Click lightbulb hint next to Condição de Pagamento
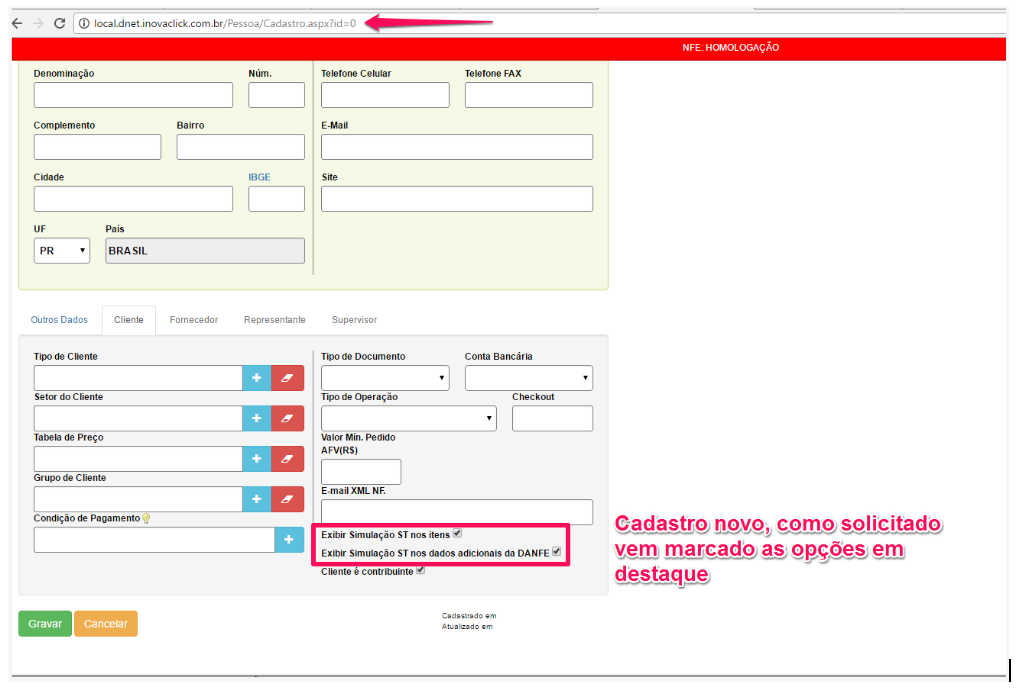This screenshot has width=1024, height=692. (146, 518)
